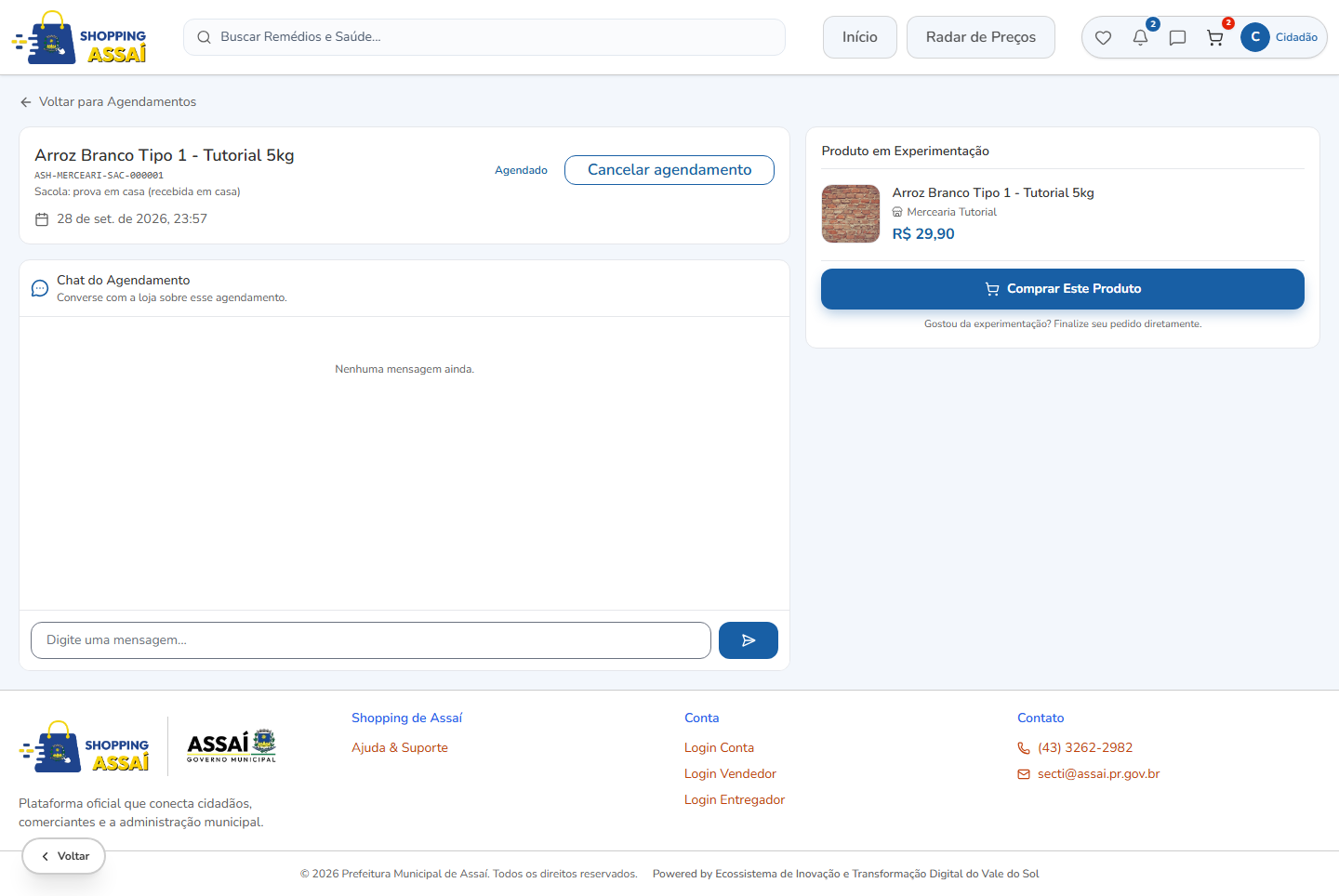
Task: Click the floating Voltar button
Action: [x=64, y=856]
